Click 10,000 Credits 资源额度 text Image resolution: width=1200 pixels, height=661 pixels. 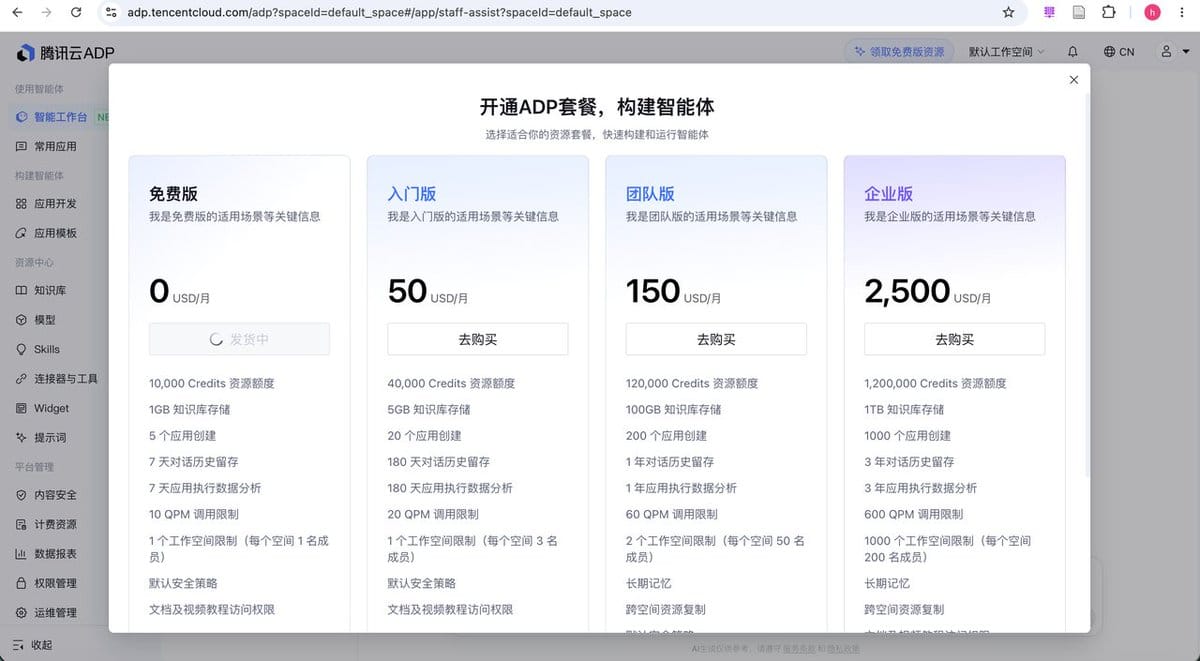click(x=211, y=383)
